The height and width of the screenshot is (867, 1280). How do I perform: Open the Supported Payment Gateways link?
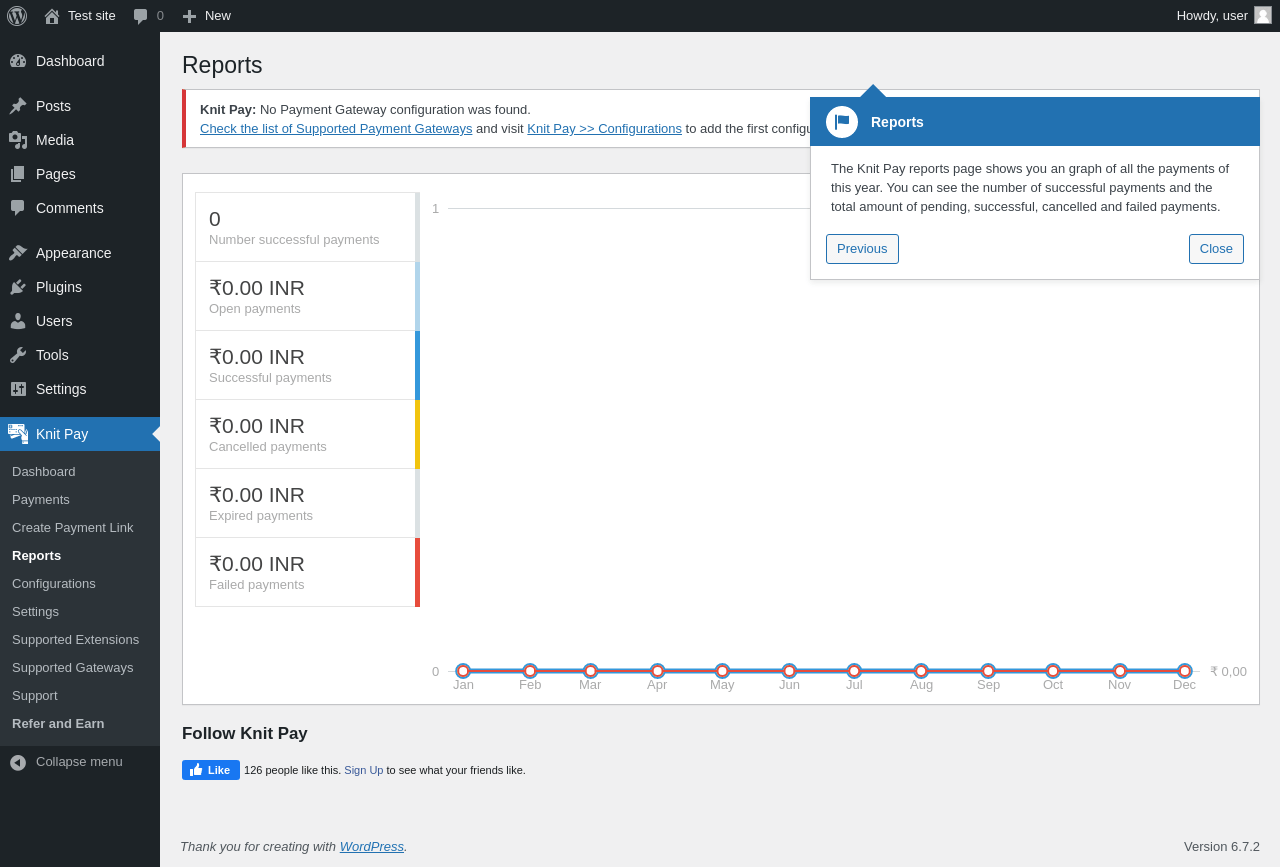coord(336,128)
